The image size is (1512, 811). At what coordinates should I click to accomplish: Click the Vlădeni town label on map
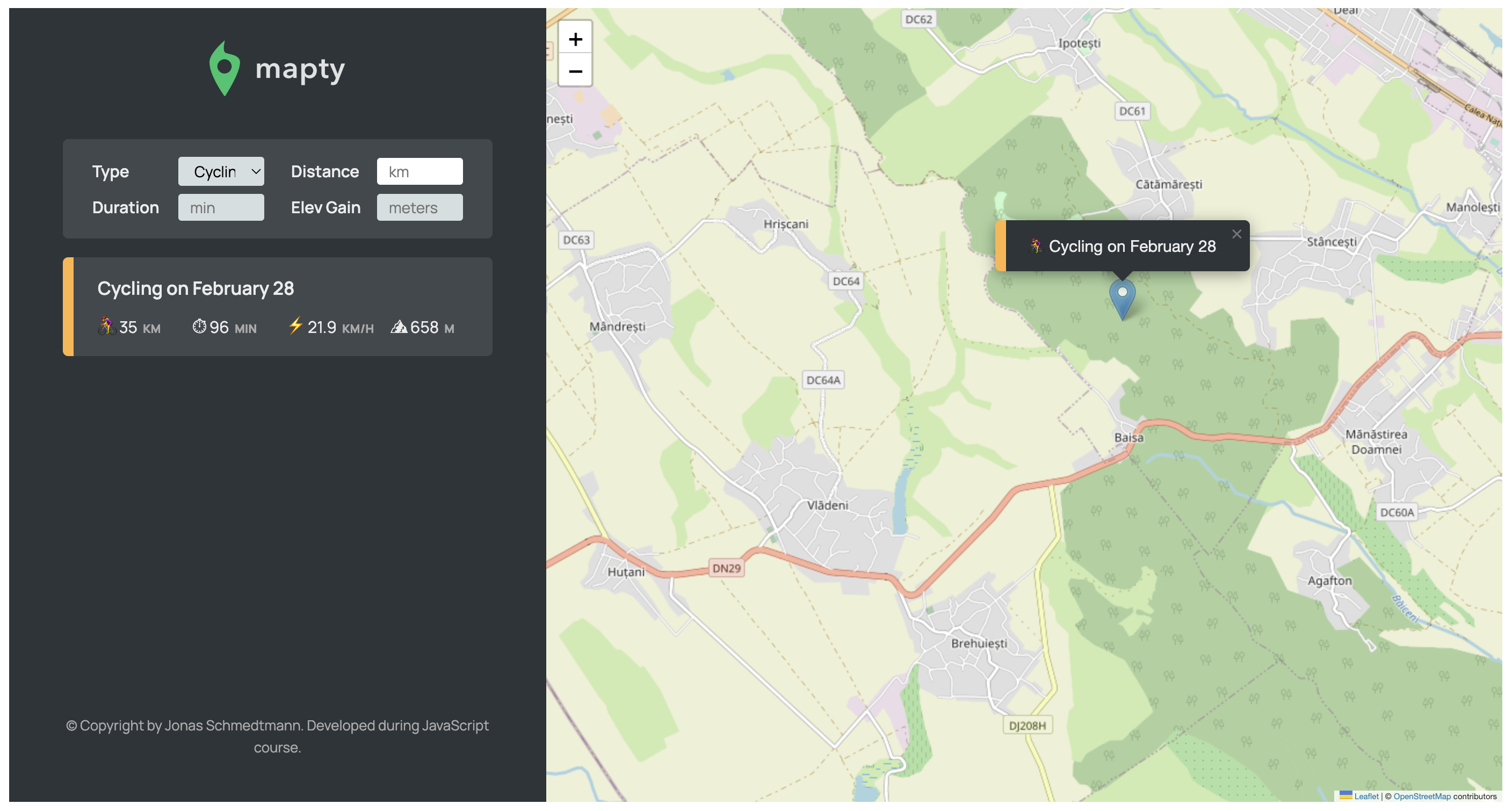(828, 505)
